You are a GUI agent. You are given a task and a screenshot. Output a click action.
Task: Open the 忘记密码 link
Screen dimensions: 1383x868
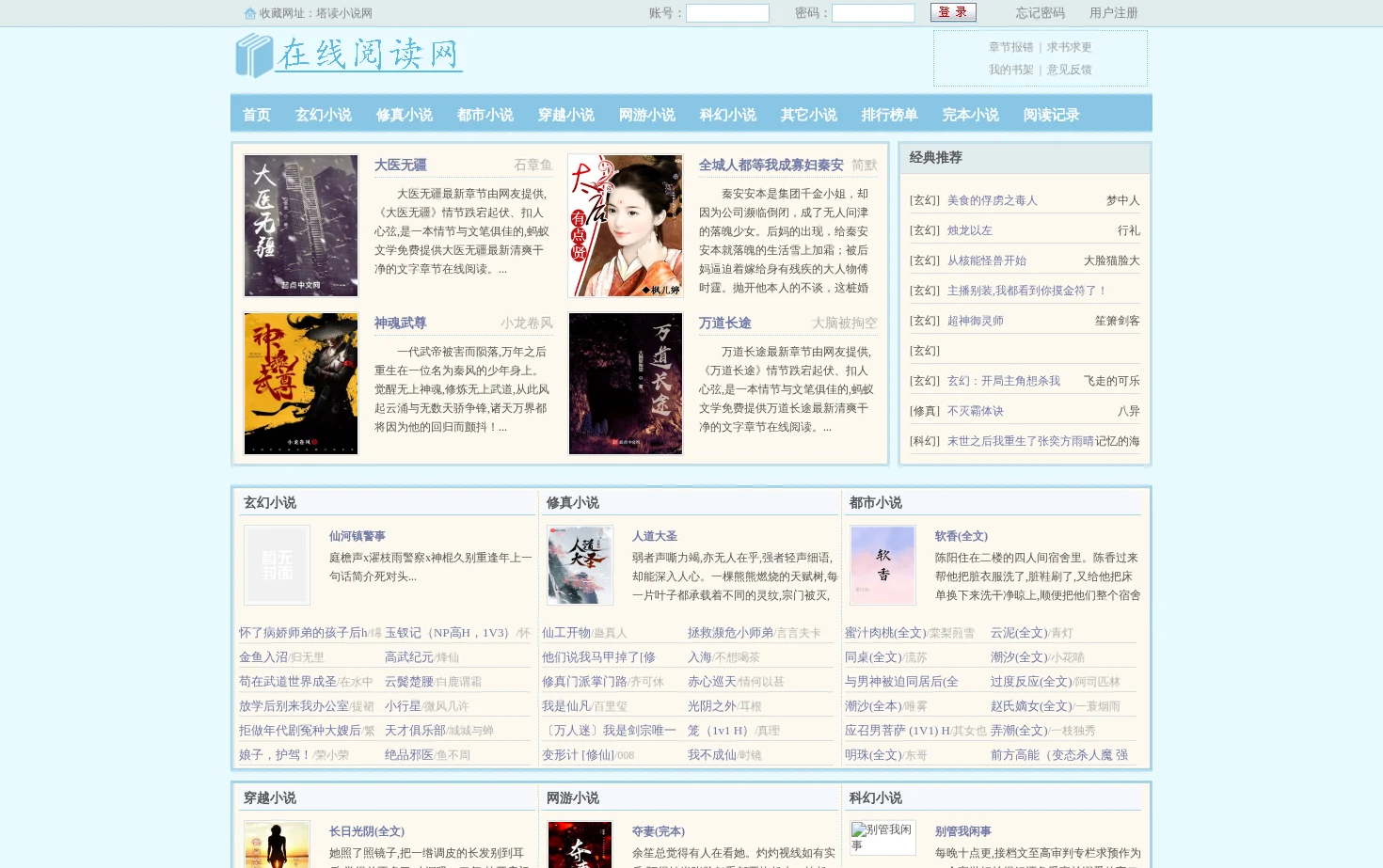(x=1041, y=13)
